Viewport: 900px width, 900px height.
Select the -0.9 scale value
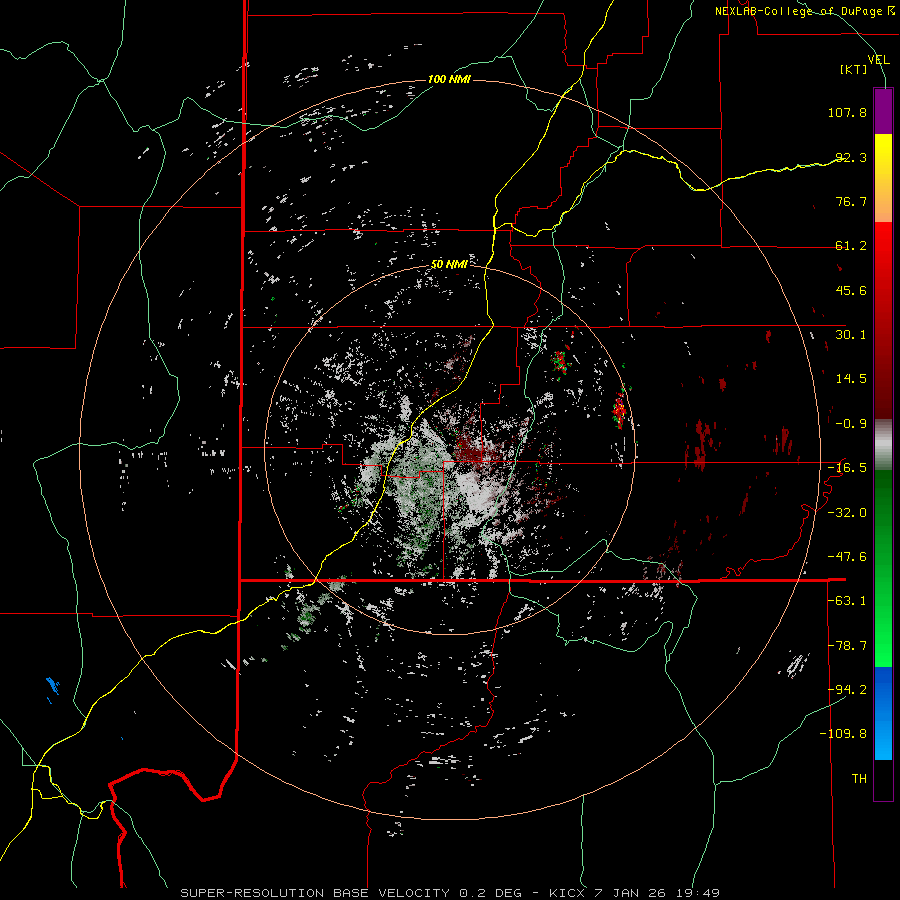[851, 424]
